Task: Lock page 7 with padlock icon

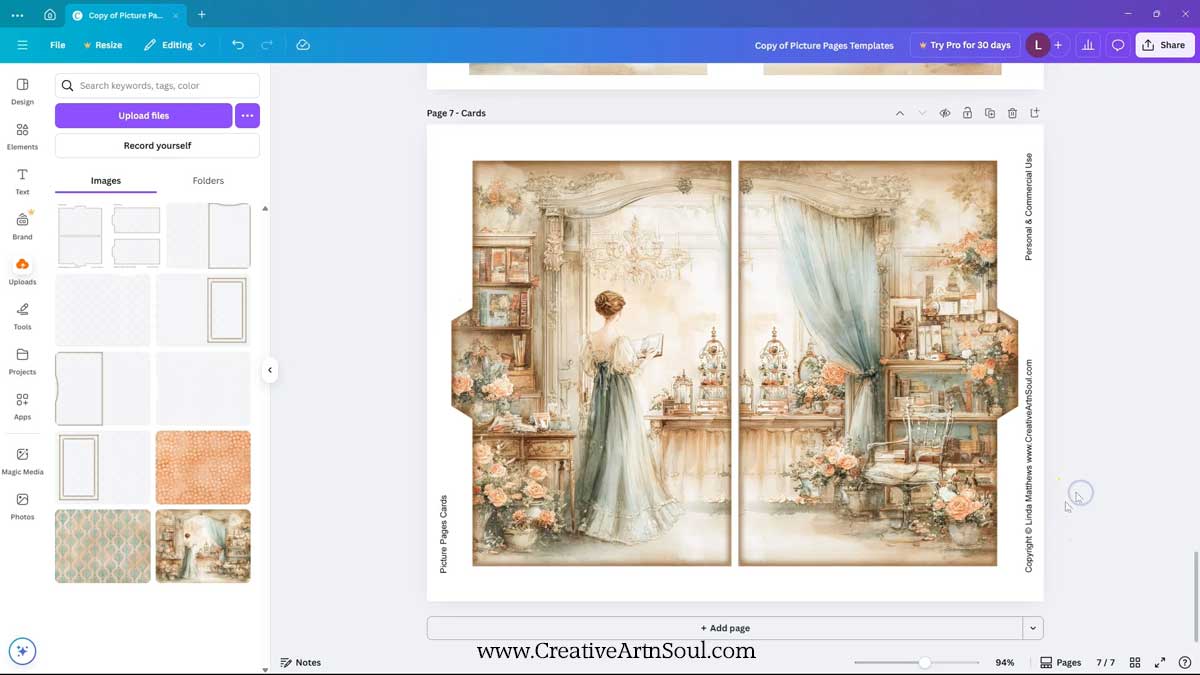Action: click(967, 113)
